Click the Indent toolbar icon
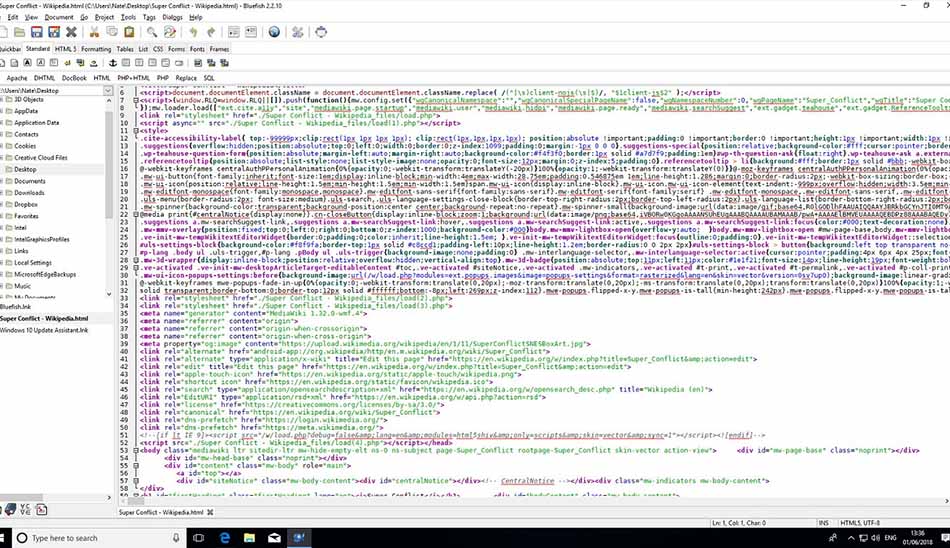 point(251,32)
